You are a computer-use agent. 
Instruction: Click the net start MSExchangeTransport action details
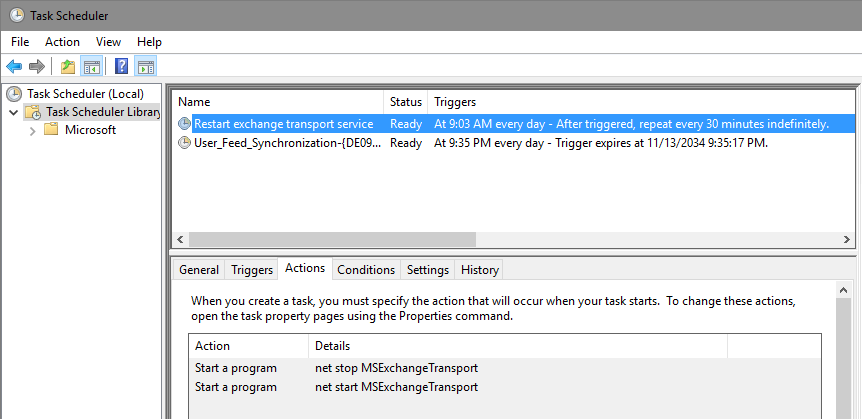click(396, 387)
